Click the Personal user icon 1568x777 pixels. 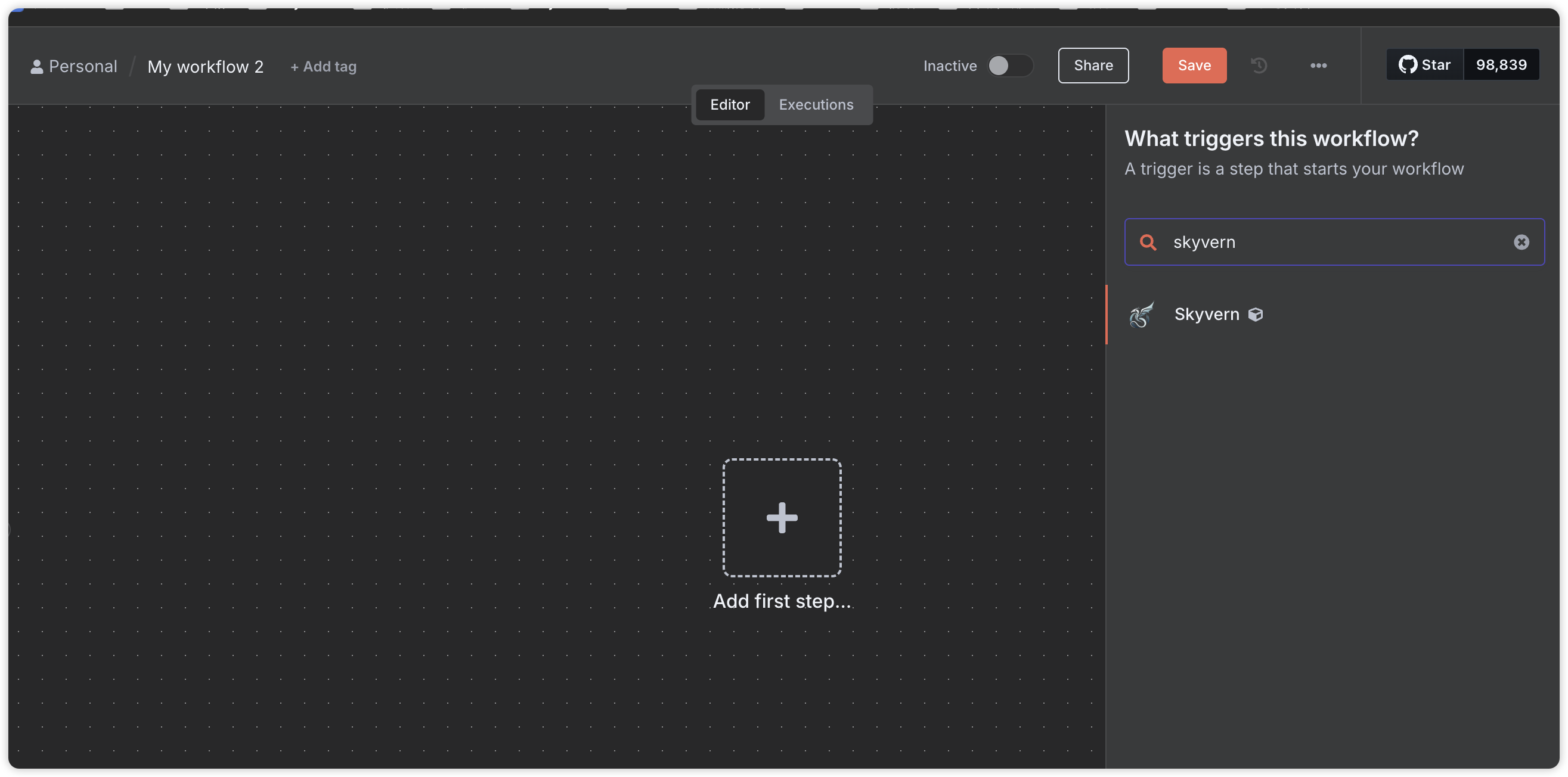[36, 66]
